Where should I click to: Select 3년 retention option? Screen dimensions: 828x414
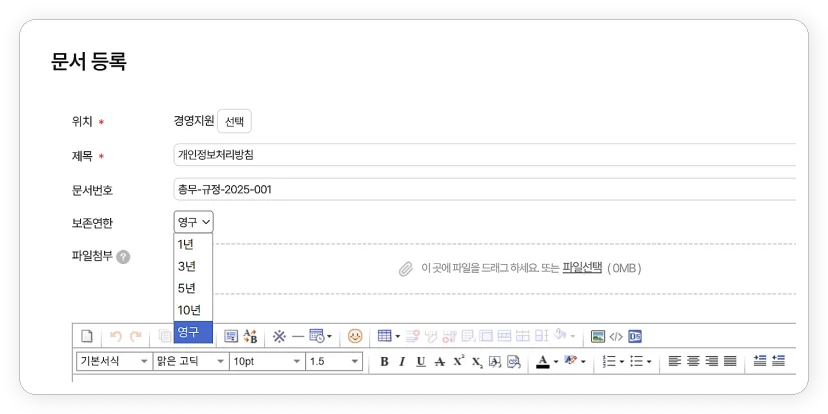pos(193,267)
